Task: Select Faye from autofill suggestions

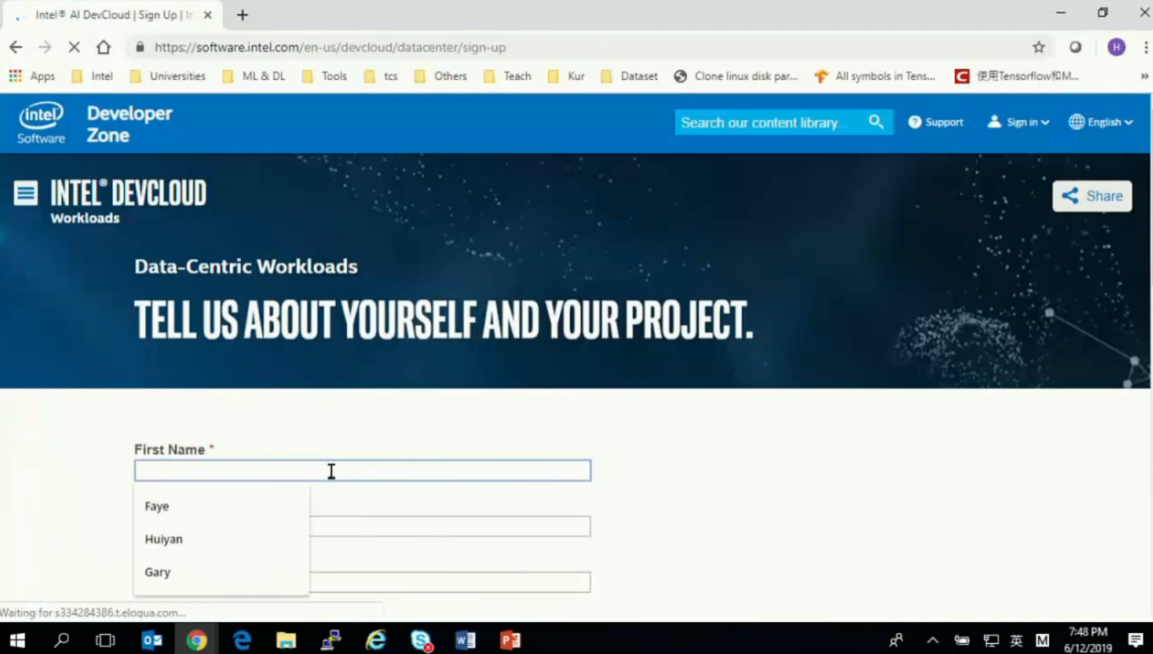Action: click(x=221, y=506)
